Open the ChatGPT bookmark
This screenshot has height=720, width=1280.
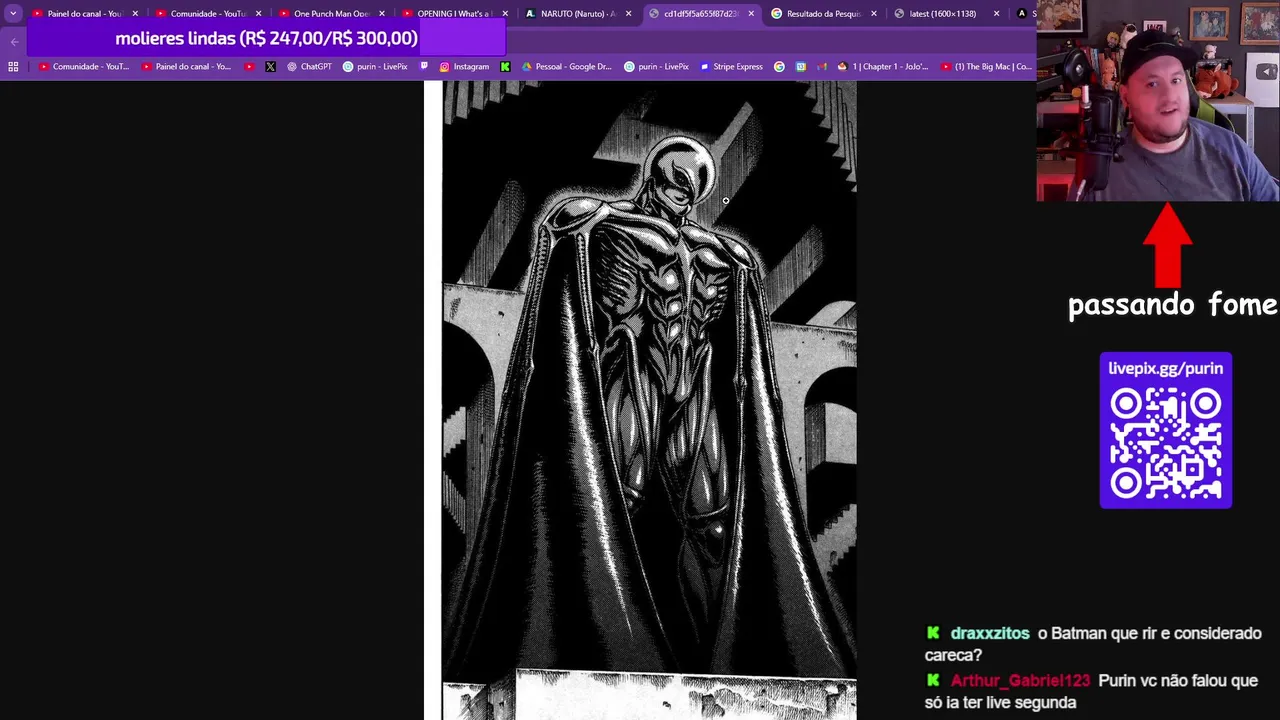309,67
